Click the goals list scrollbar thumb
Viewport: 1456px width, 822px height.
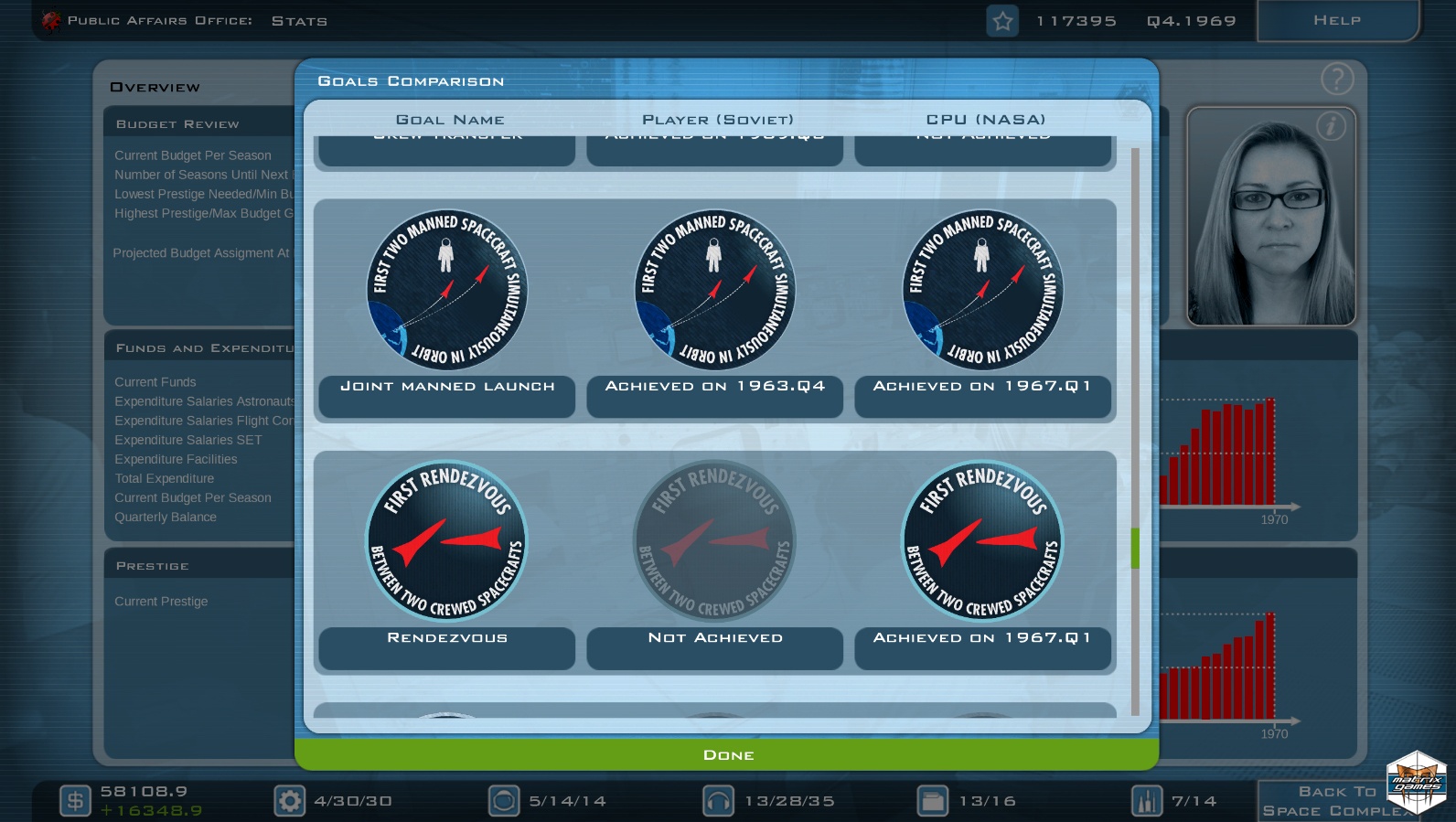[x=1135, y=548]
